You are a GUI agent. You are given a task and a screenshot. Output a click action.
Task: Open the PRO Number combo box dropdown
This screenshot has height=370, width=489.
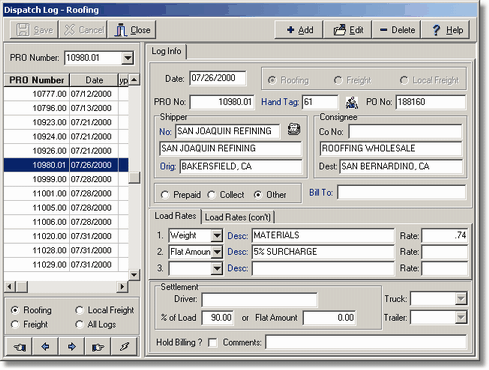coord(127,58)
